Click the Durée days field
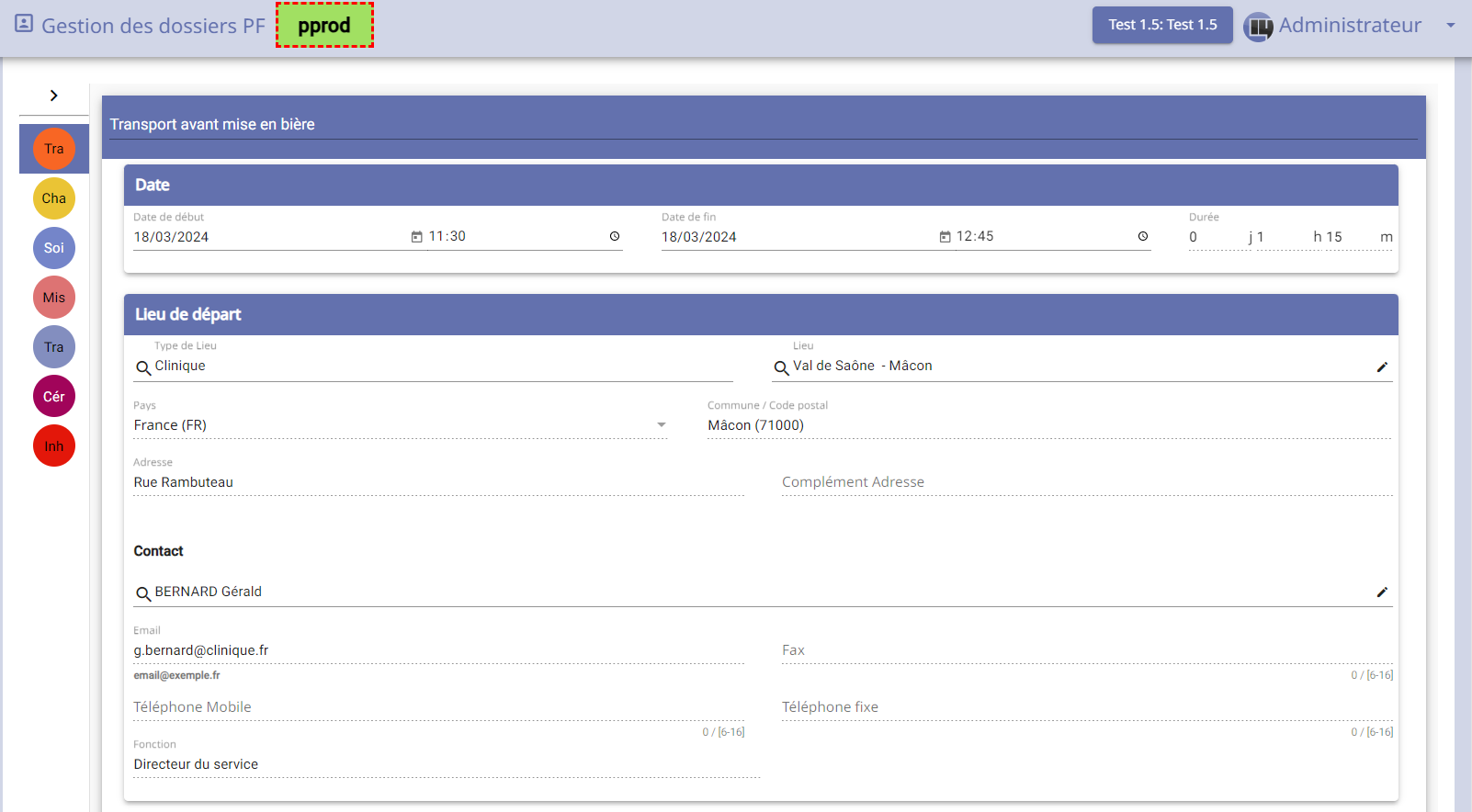Screen dimensions: 1472x812 coord(1217,237)
